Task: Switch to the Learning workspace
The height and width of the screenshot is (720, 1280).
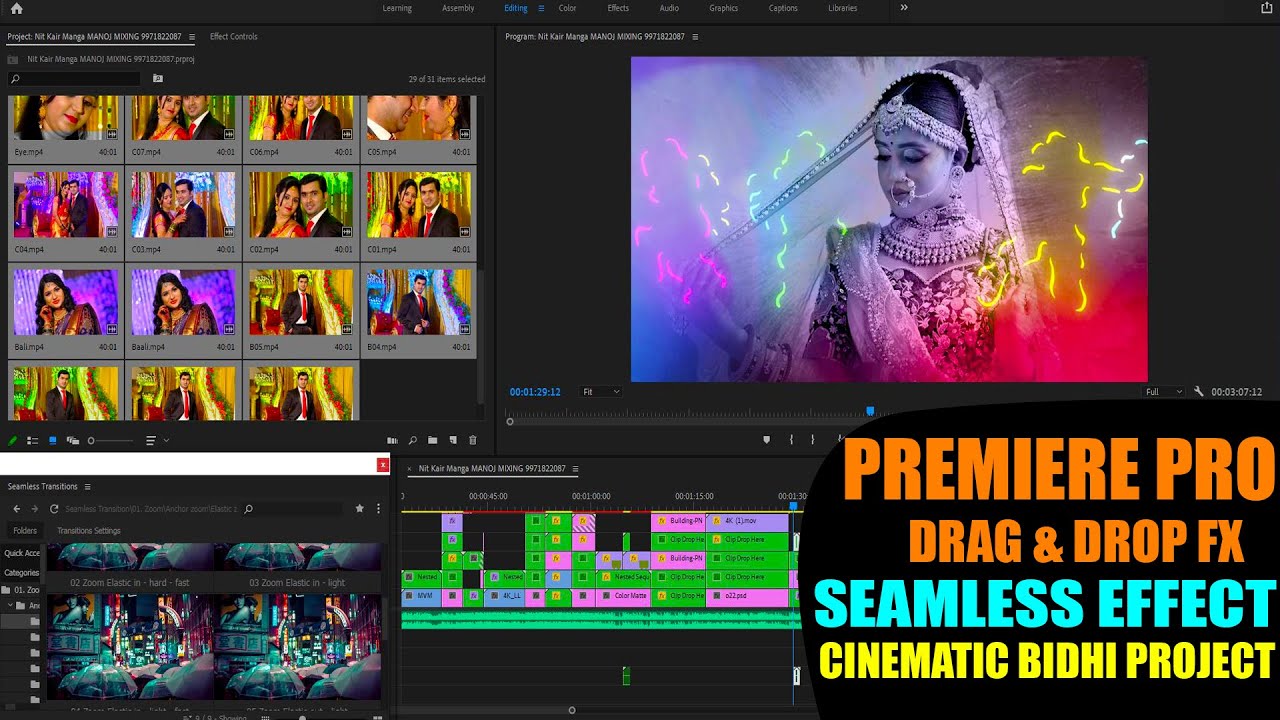Action: (397, 8)
